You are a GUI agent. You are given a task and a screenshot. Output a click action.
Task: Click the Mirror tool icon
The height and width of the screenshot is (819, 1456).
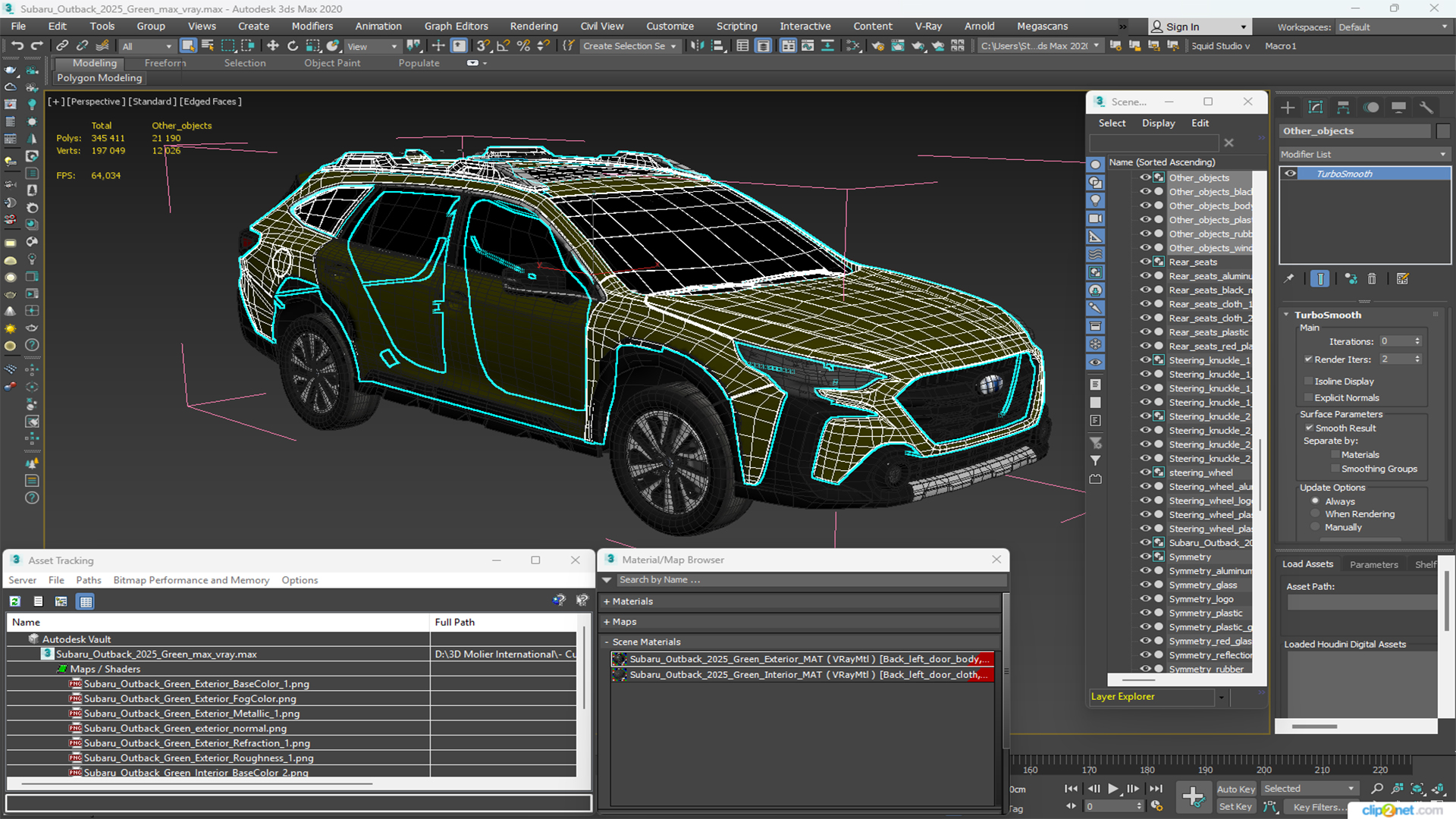[697, 46]
